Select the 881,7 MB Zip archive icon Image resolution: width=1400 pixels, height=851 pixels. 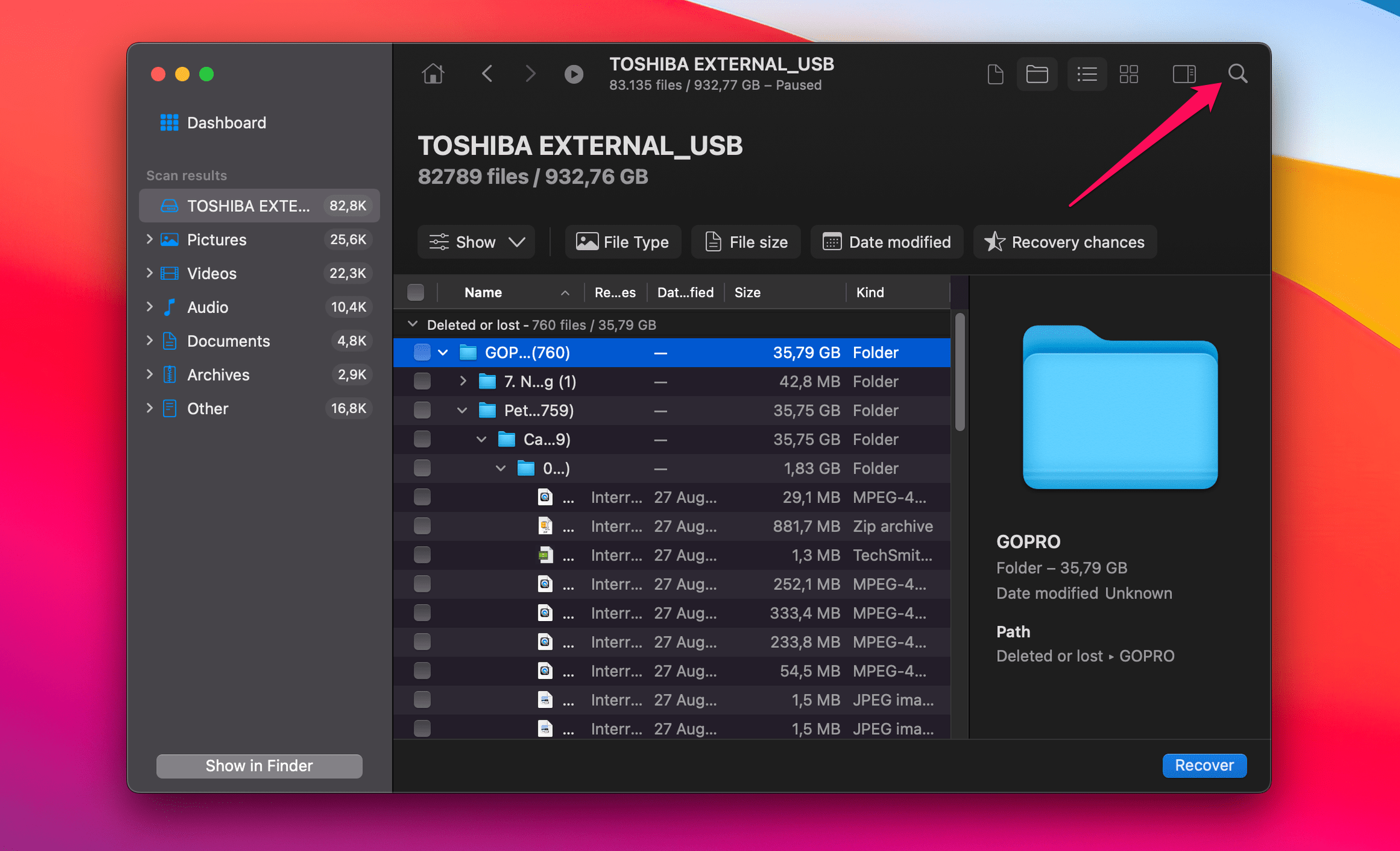(x=545, y=526)
